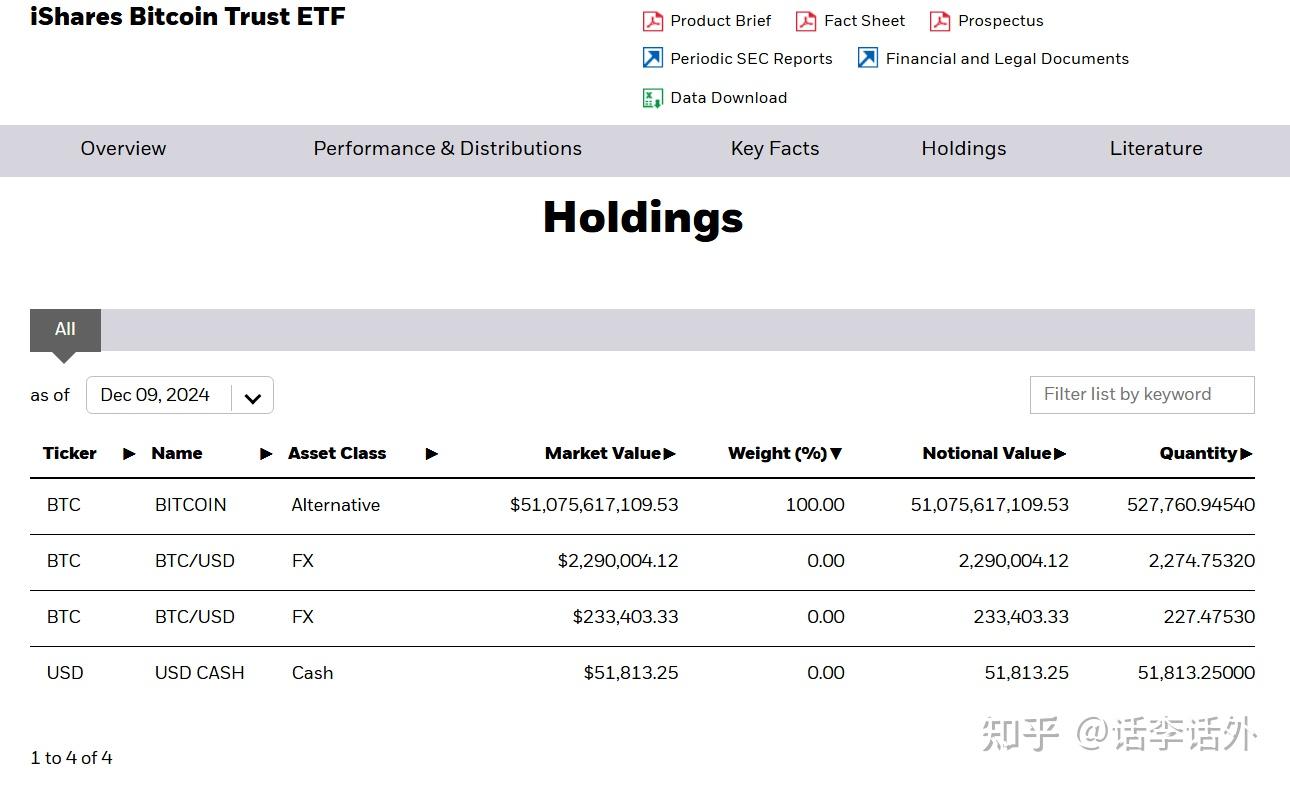Sort by Ticker column arrow
The image size is (1290, 785).
coord(129,454)
